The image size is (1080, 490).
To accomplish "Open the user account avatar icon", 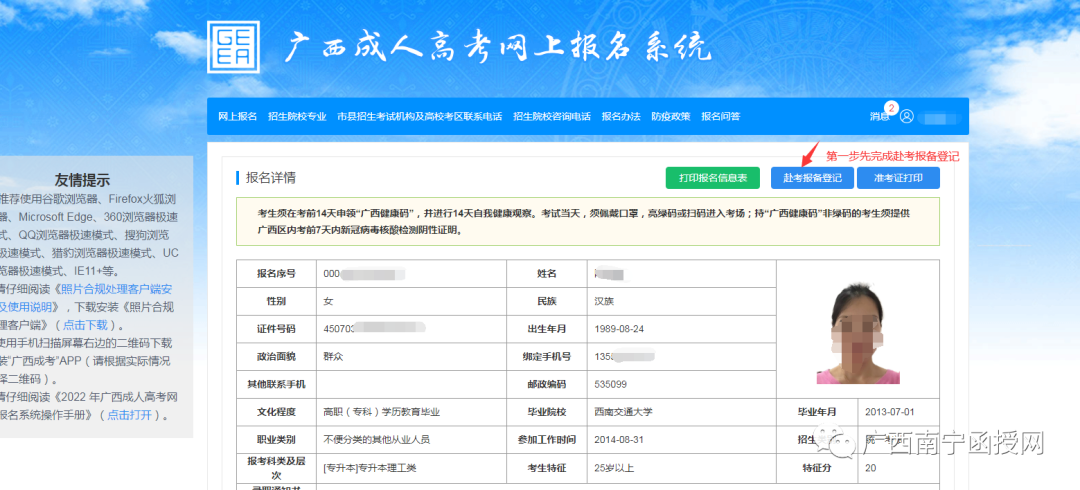I will pos(906,116).
